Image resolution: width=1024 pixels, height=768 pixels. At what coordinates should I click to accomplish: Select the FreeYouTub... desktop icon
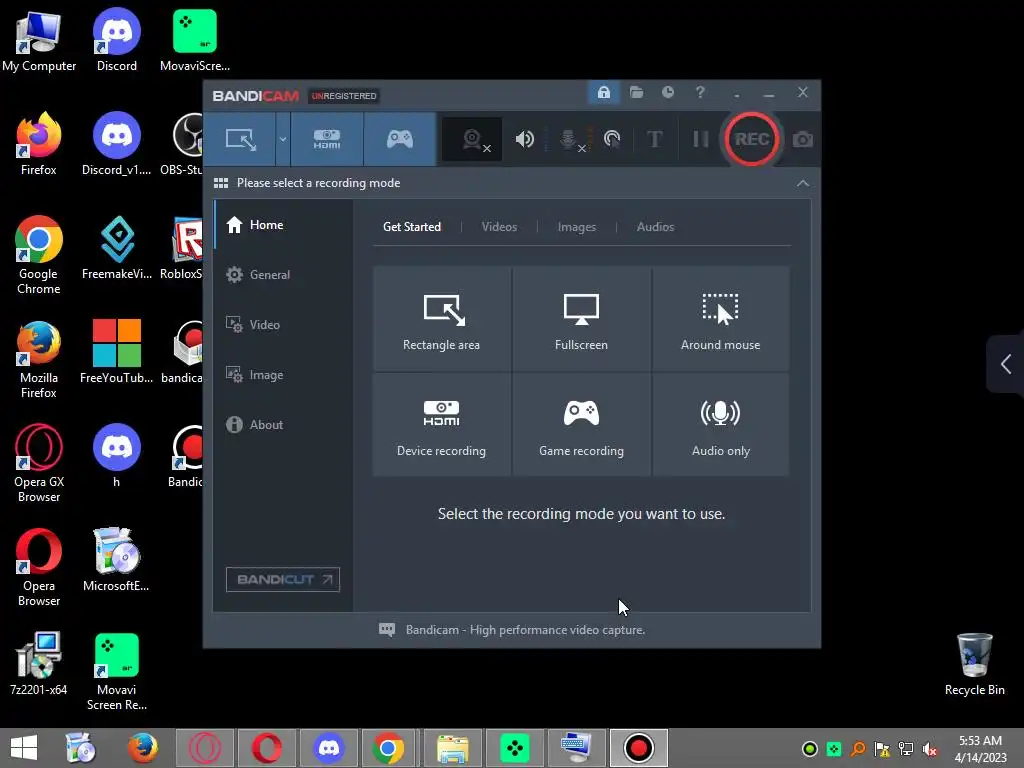click(116, 352)
